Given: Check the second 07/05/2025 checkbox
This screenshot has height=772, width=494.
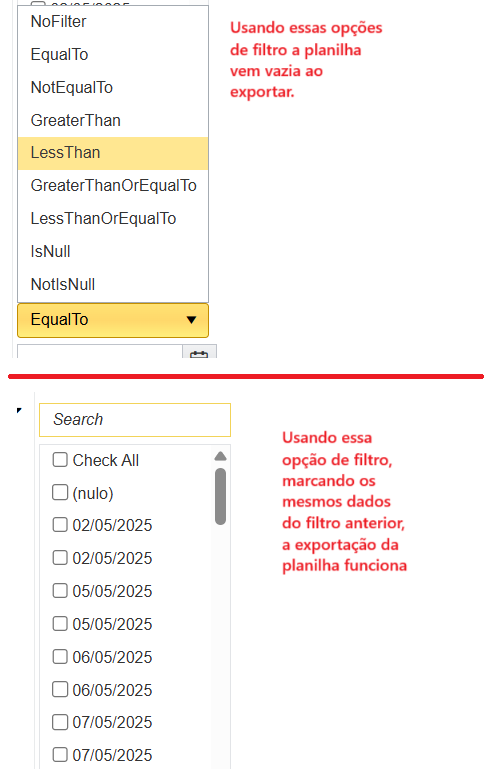Looking at the screenshot, I should coord(60,755).
